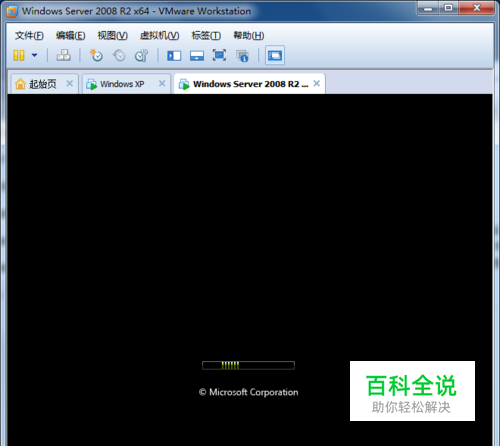Toggle the console view icon
Viewport: 500px width, 446px height.
275,55
